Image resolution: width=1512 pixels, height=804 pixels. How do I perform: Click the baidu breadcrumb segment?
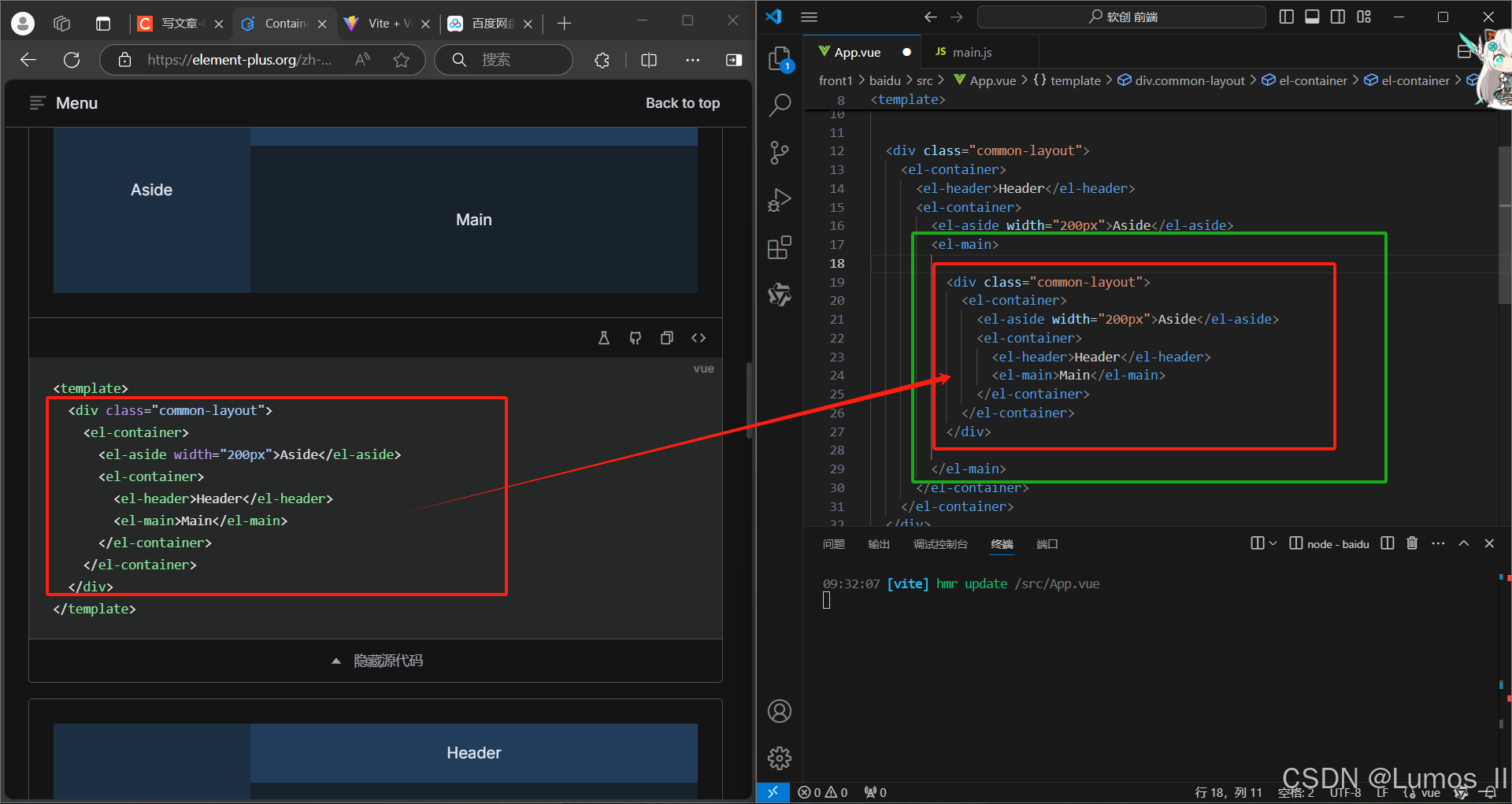884,80
